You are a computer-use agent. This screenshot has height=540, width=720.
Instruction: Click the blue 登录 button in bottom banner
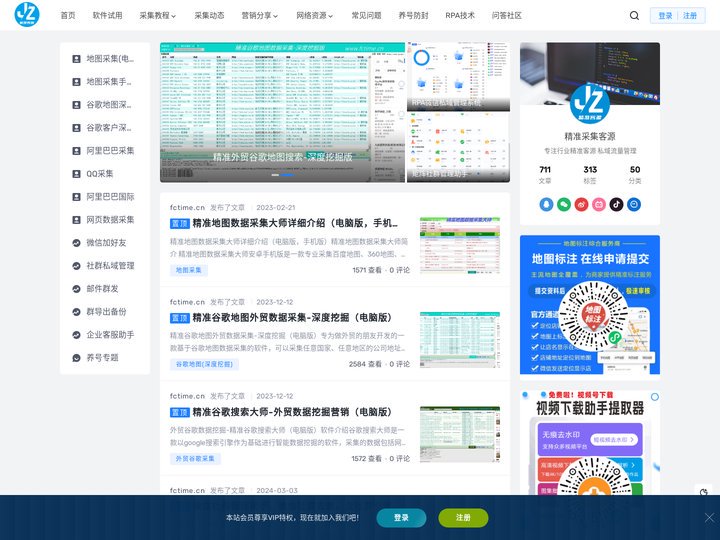tap(401, 518)
